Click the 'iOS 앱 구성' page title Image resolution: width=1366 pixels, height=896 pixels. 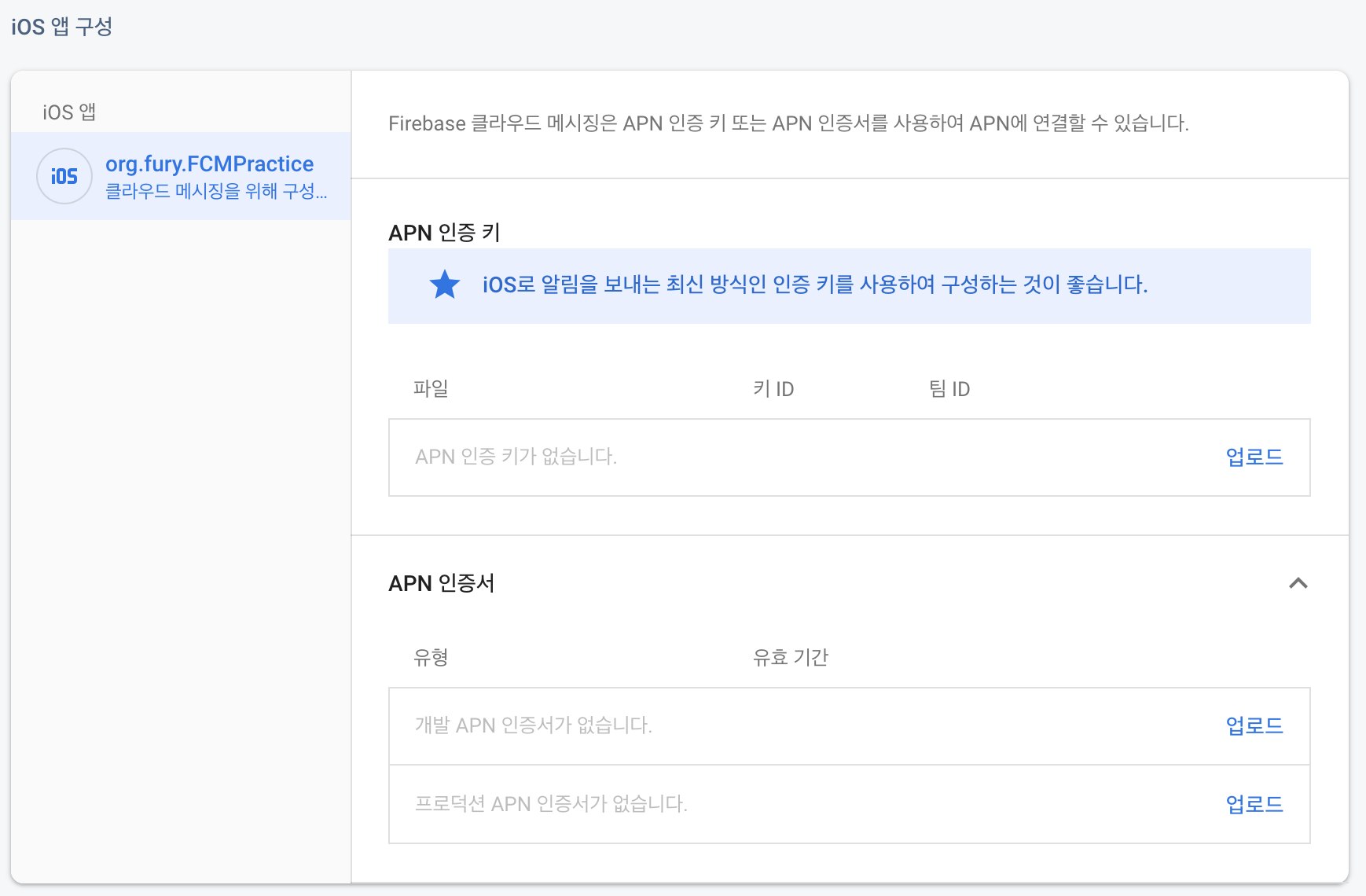[61, 27]
